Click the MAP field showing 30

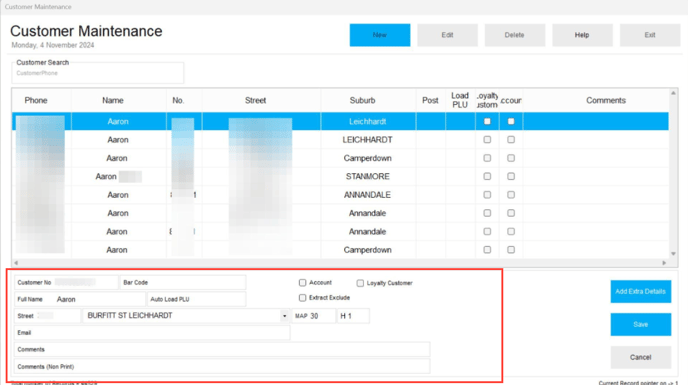313,316
